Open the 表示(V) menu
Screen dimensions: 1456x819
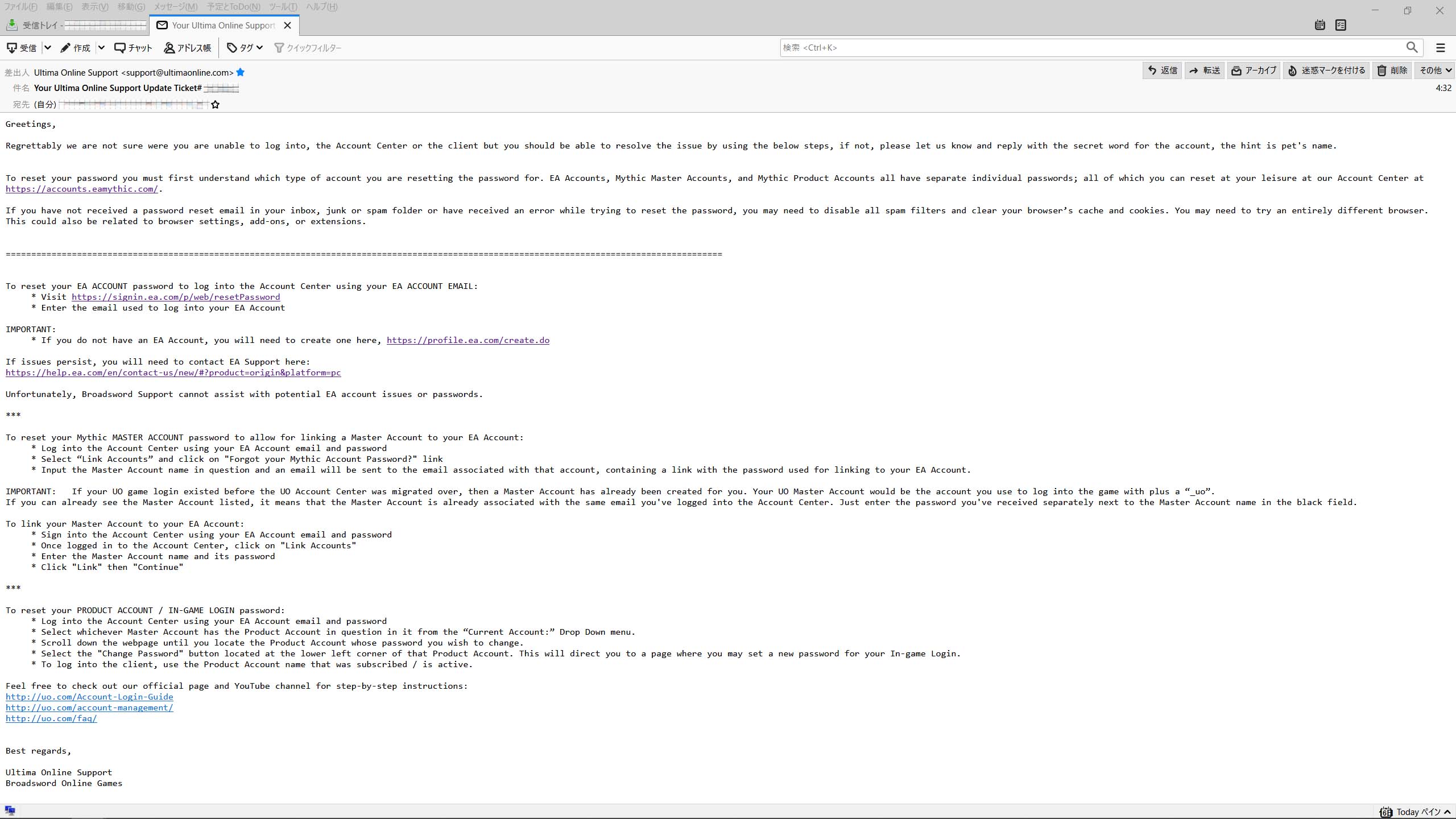95,7
